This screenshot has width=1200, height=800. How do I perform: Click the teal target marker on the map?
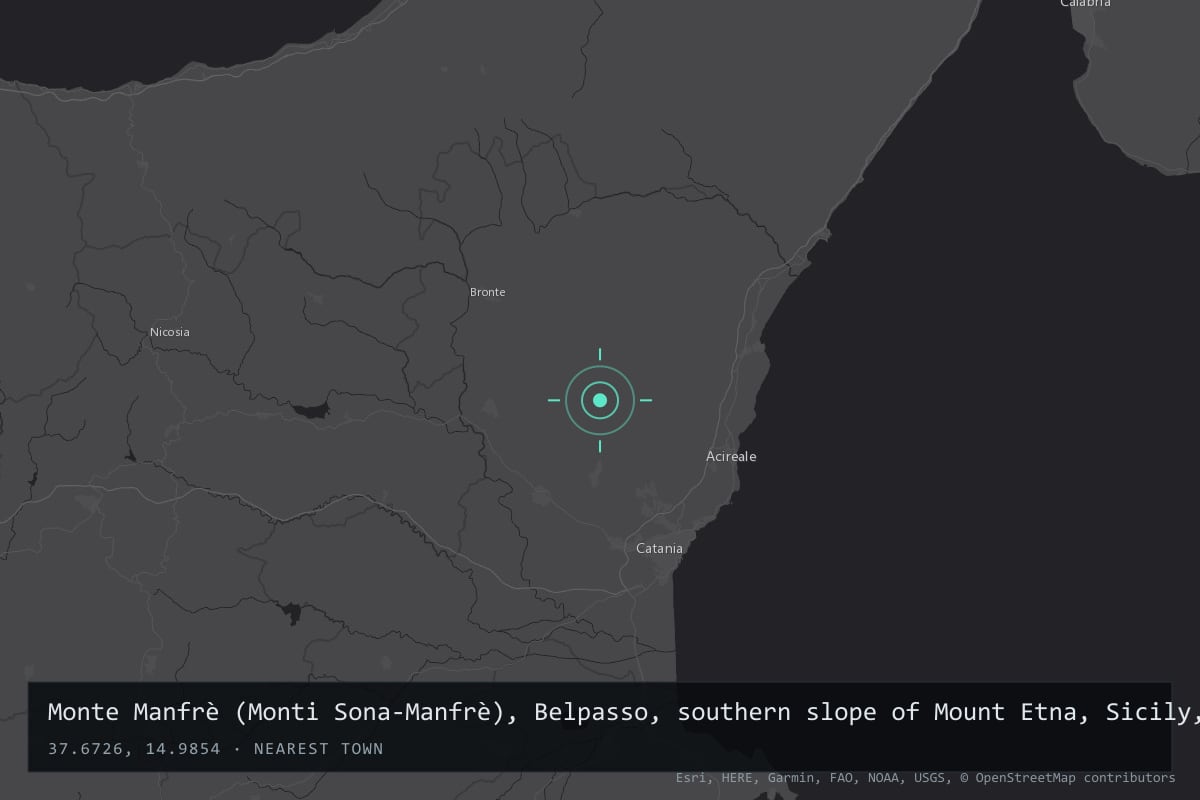[600, 400]
